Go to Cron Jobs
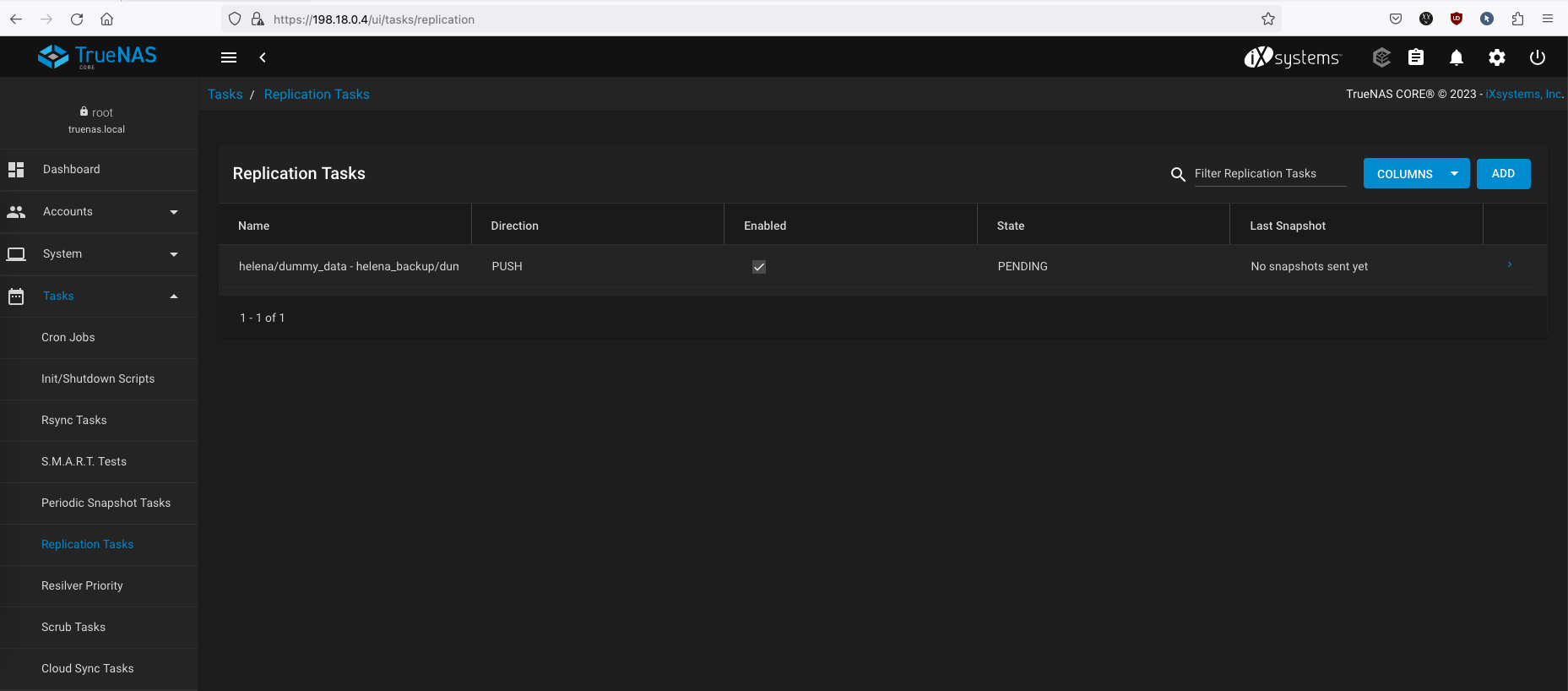This screenshot has height=691, width=1568. point(68,338)
